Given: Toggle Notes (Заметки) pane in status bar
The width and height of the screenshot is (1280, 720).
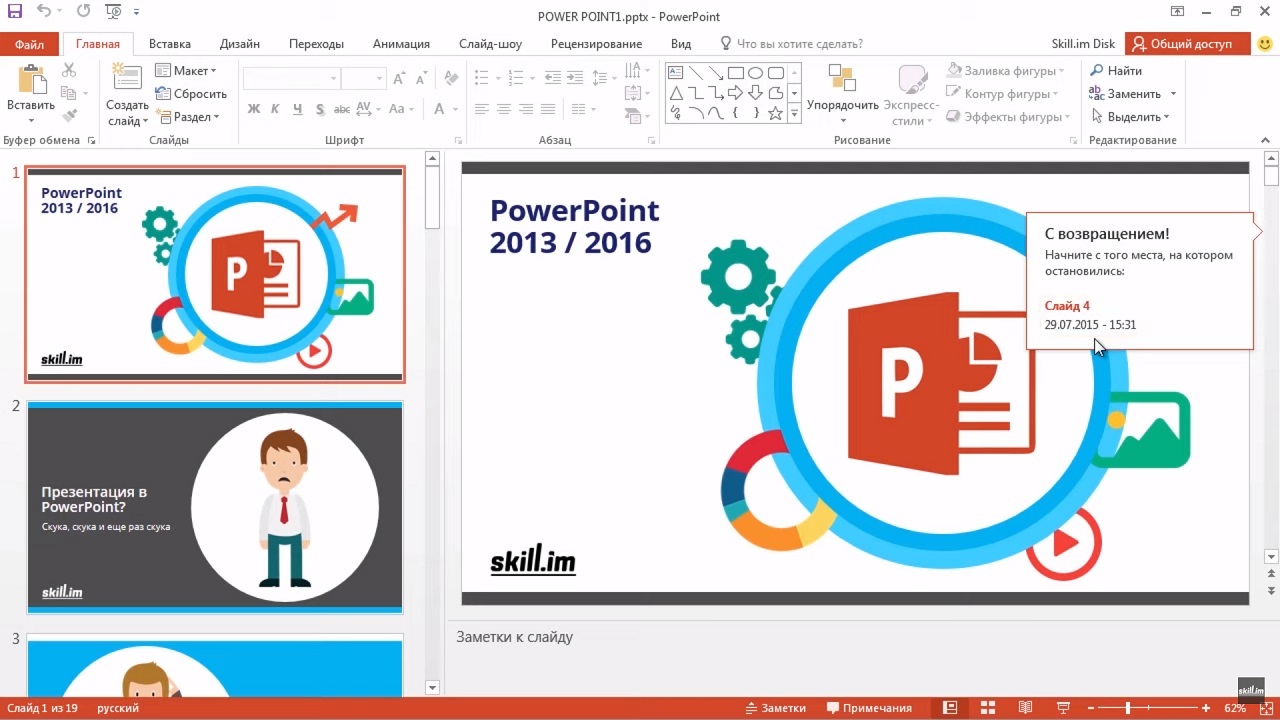Looking at the screenshot, I should pyautogui.click(x=775, y=708).
